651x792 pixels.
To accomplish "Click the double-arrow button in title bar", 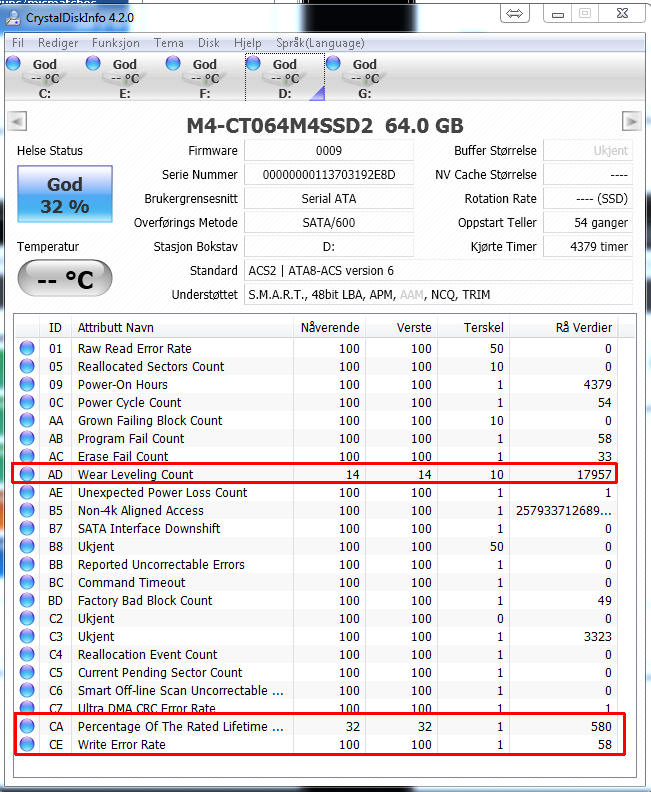I will [515, 14].
